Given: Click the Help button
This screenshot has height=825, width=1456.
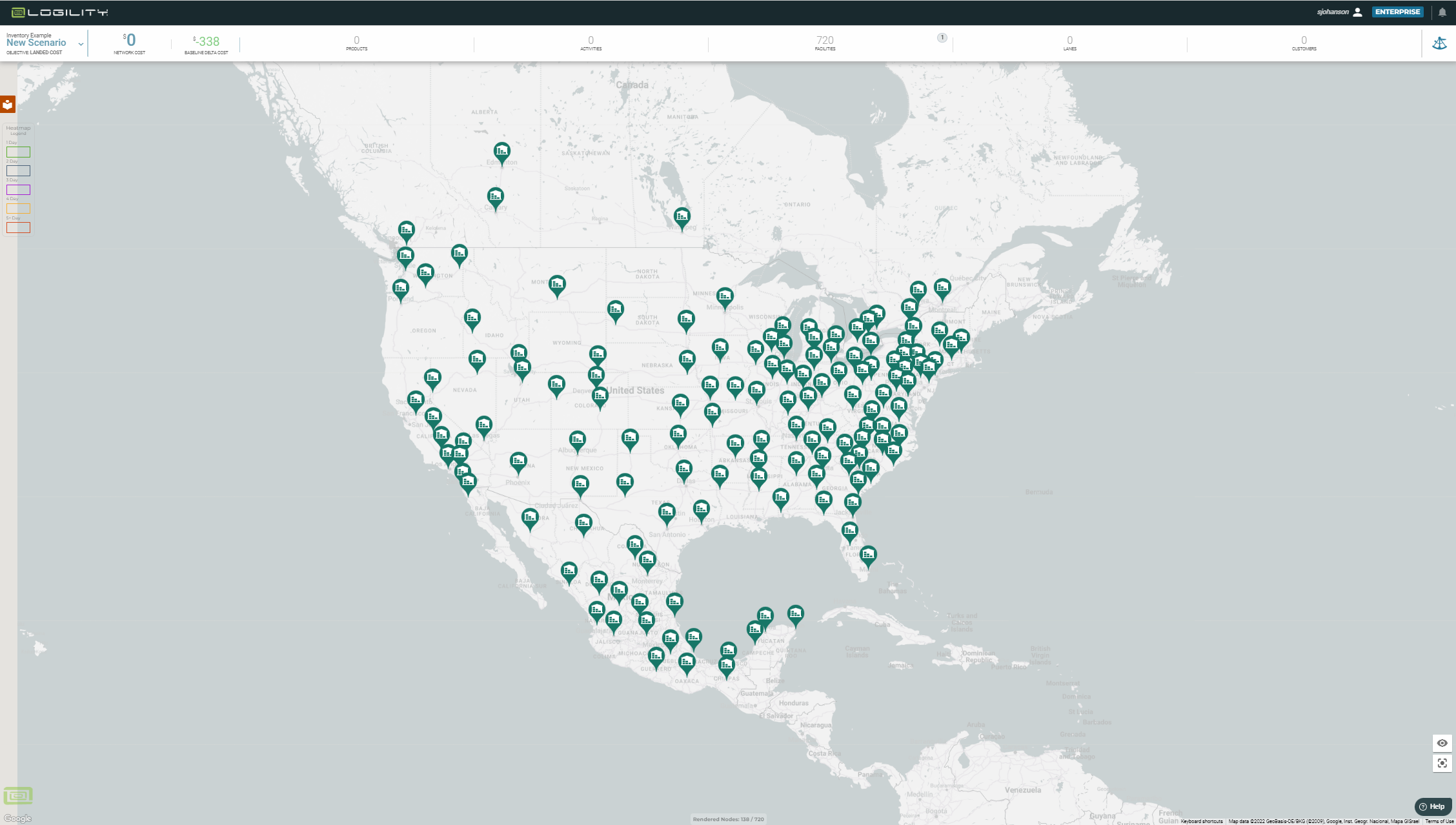Looking at the screenshot, I should (1432, 806).
